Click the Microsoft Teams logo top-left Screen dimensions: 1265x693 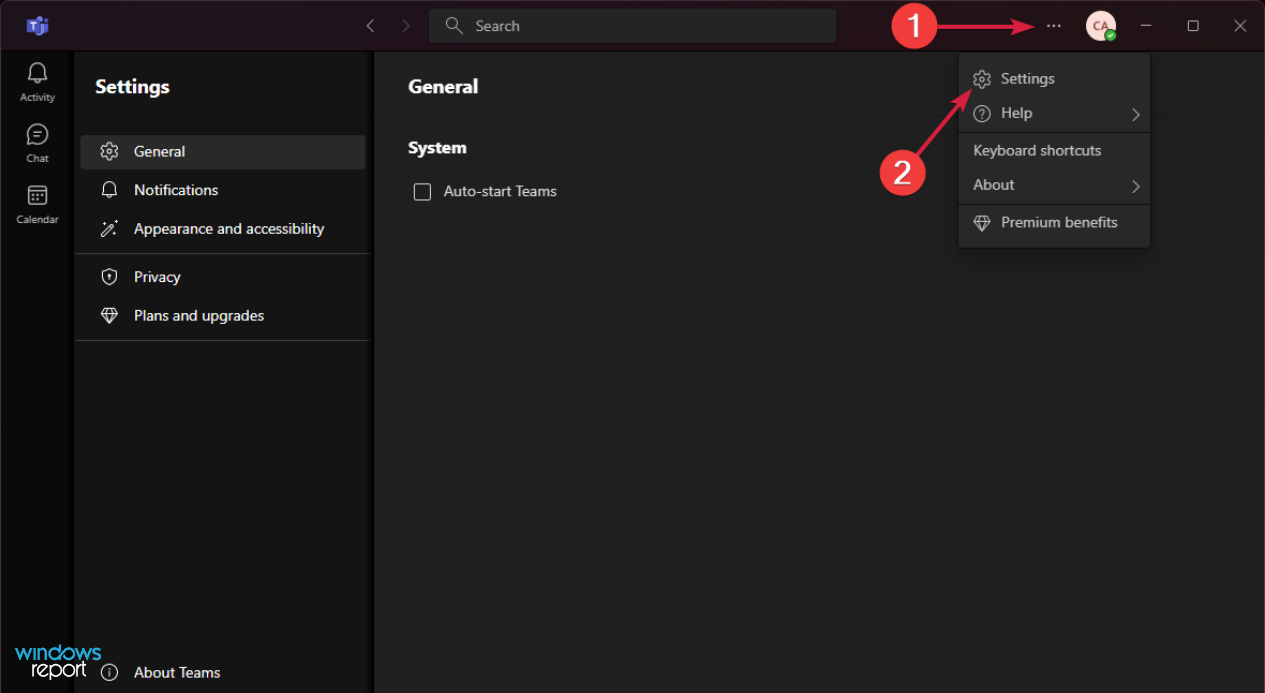click(37, 25)
